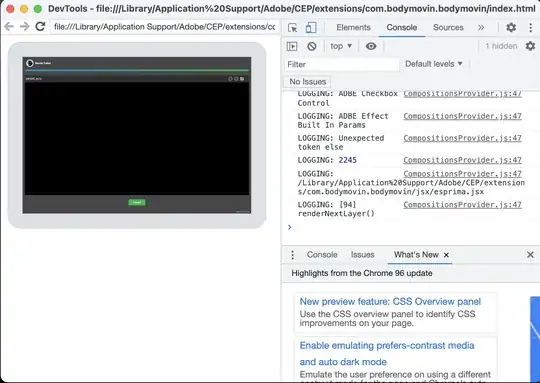Open DevTools settings gear in main toolbar

[511, 28]
